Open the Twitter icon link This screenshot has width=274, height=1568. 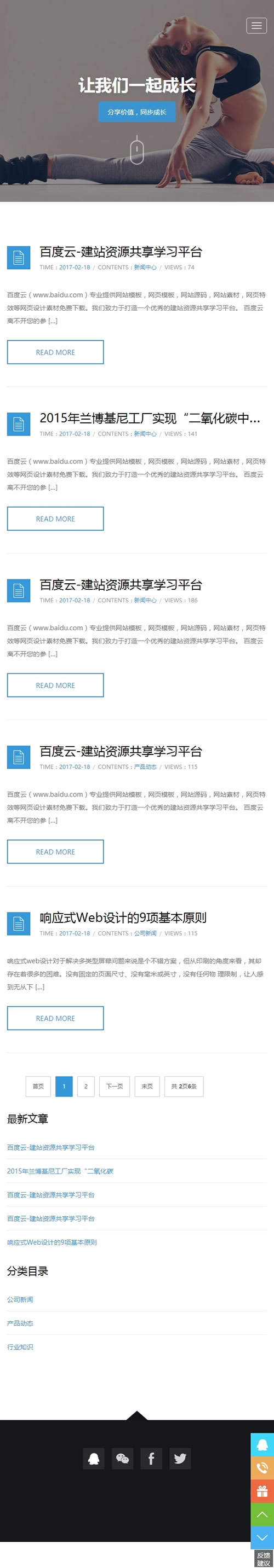pyautogui.click(x=180, y=1459)
